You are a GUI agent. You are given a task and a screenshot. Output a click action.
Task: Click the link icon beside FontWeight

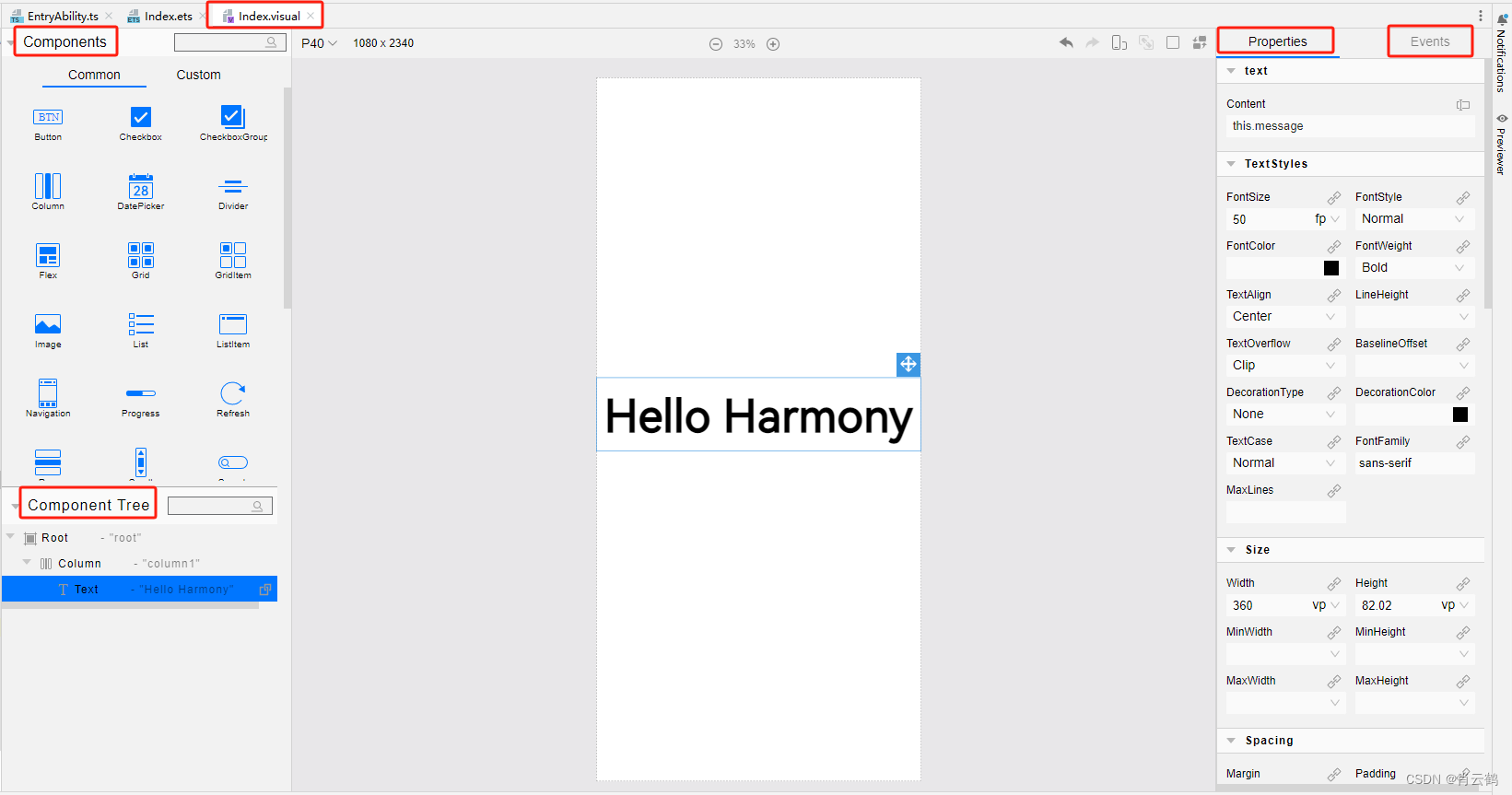point(1463,247)
